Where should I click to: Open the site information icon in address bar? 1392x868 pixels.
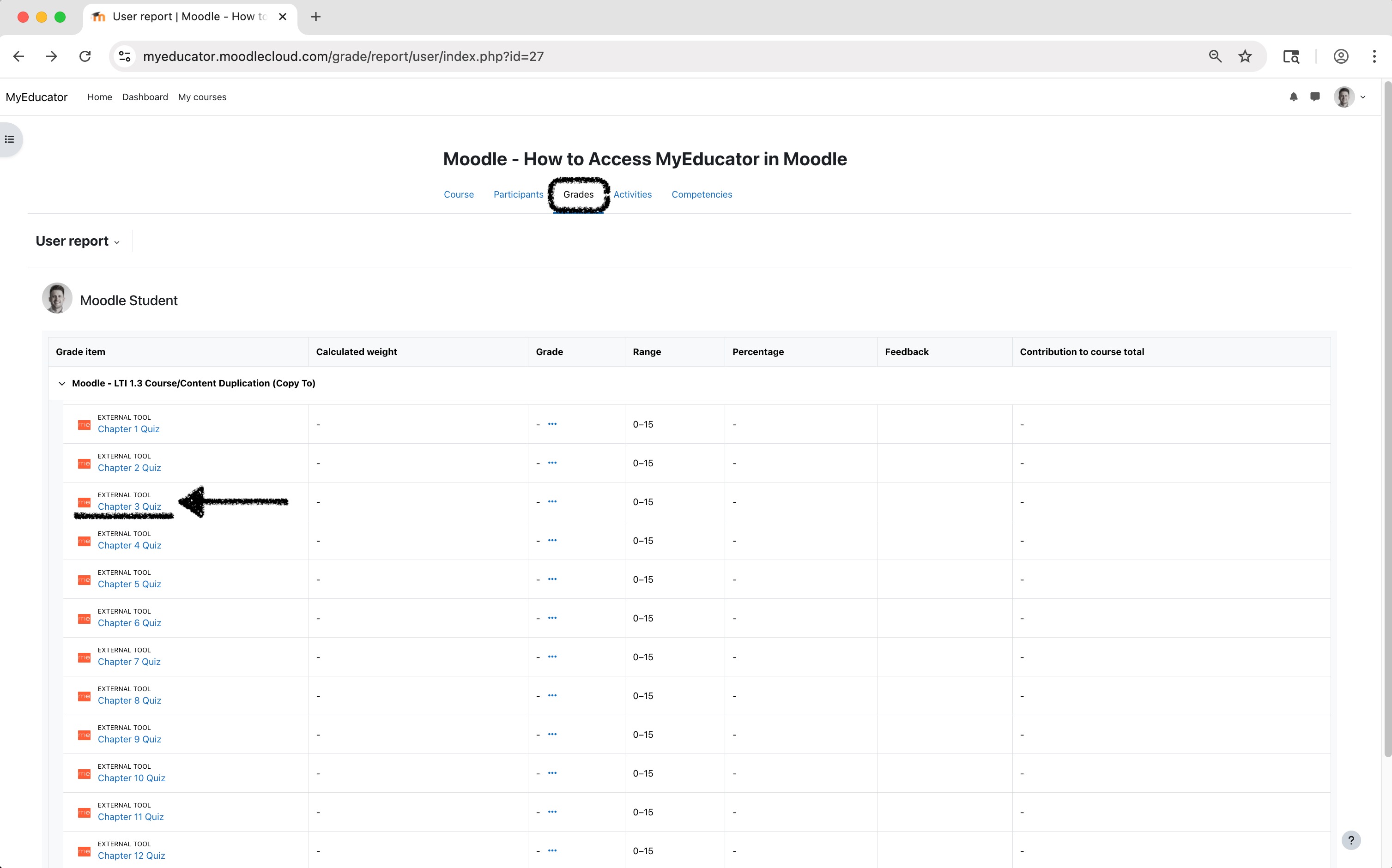click(125, 56)
